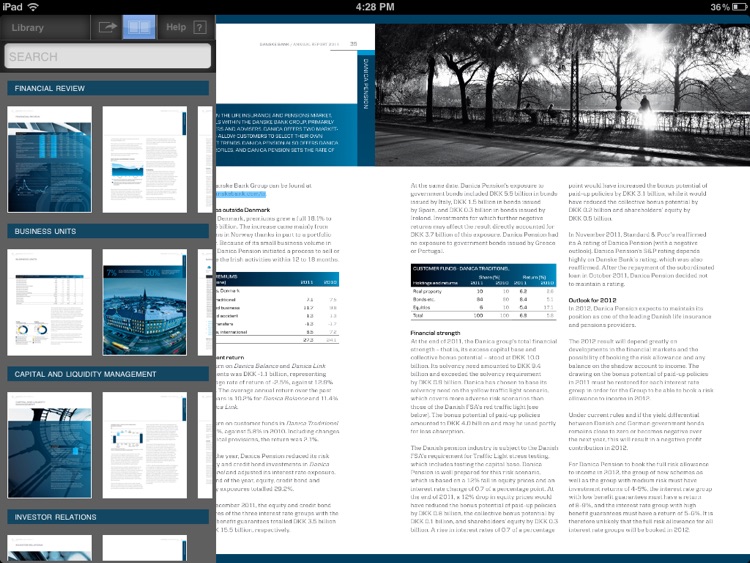Open first Investor Relations page thumbnail
This screenshot has width=750, height=563.
(x=49, y=548)
